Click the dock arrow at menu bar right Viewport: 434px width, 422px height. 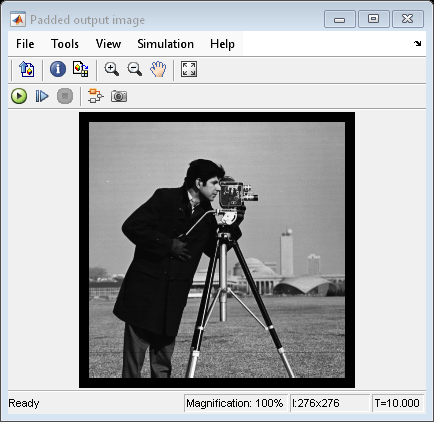(417, 43)
